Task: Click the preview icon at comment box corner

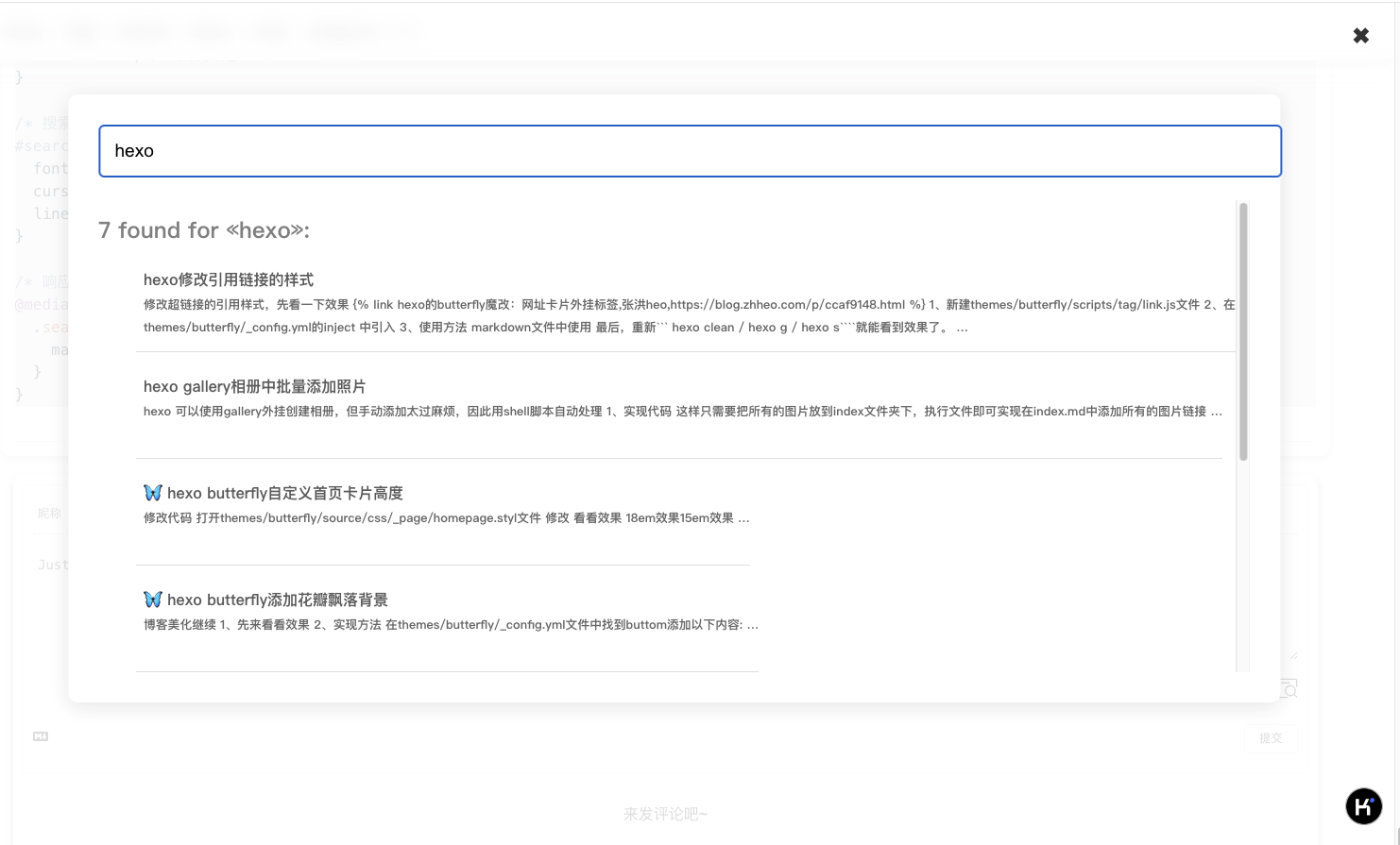Action: [x=1289, y=688]
